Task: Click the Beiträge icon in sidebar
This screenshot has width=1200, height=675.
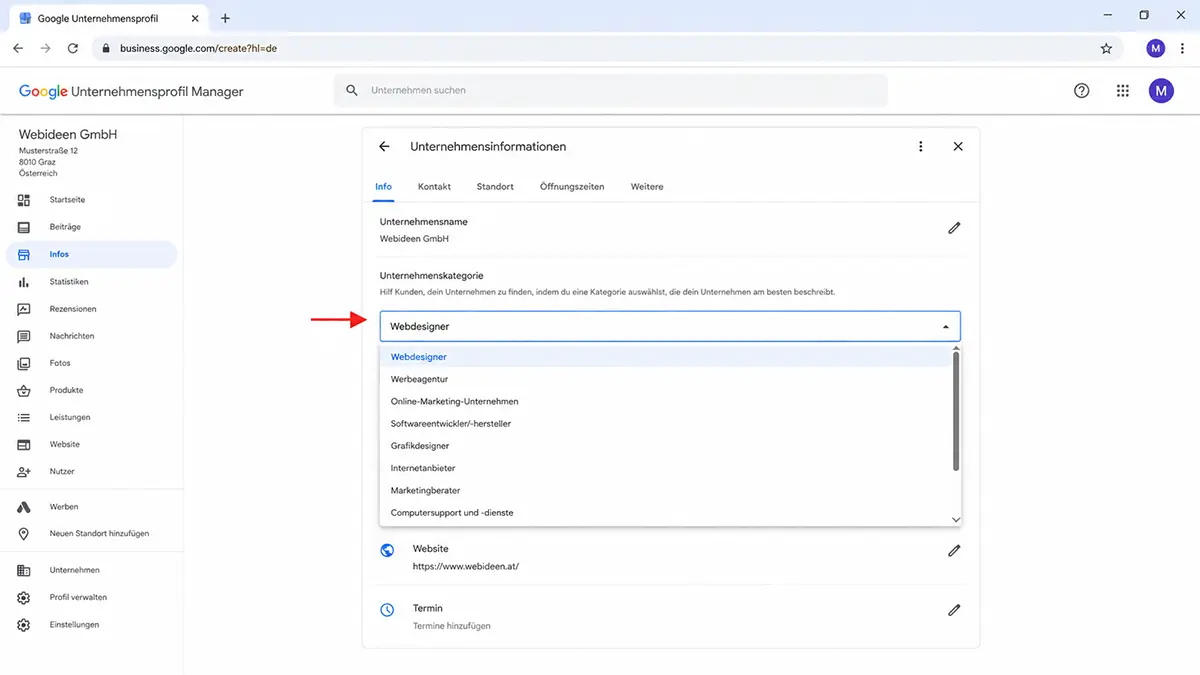Action: pos(24,227)
